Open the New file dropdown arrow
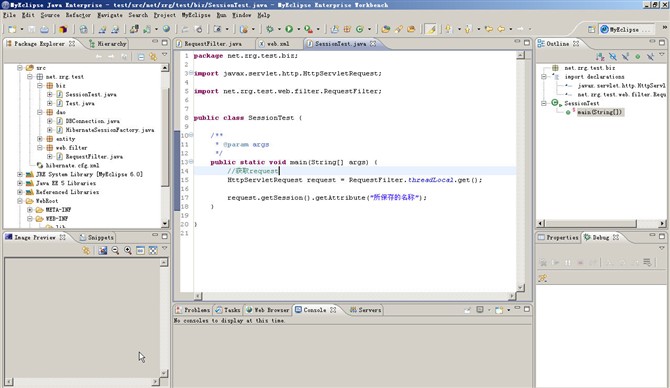The image size is (670, 388). pos(21,29)
